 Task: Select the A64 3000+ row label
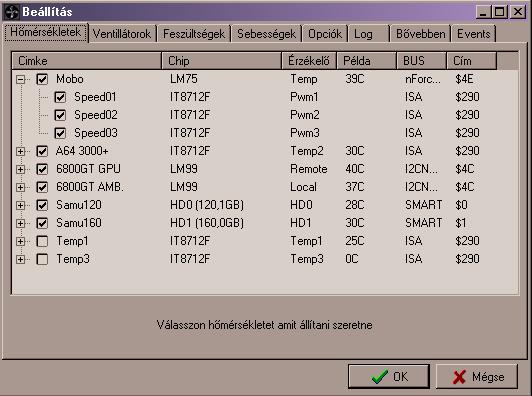[x=82, y=151]
